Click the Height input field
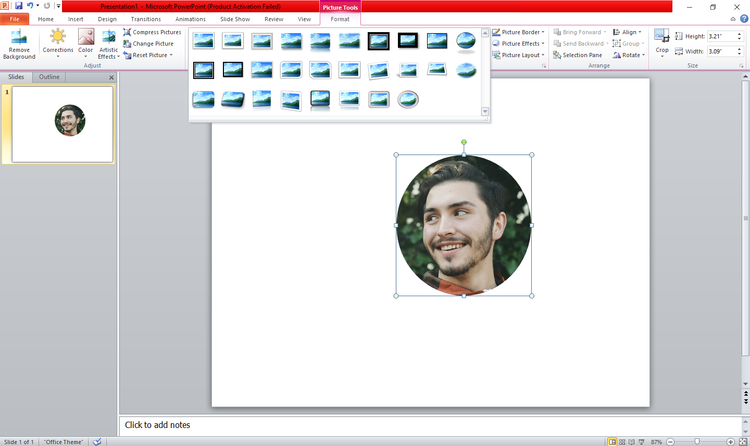Image resolution: width=750 pixels, height=446 pixels. click(721, 36)
